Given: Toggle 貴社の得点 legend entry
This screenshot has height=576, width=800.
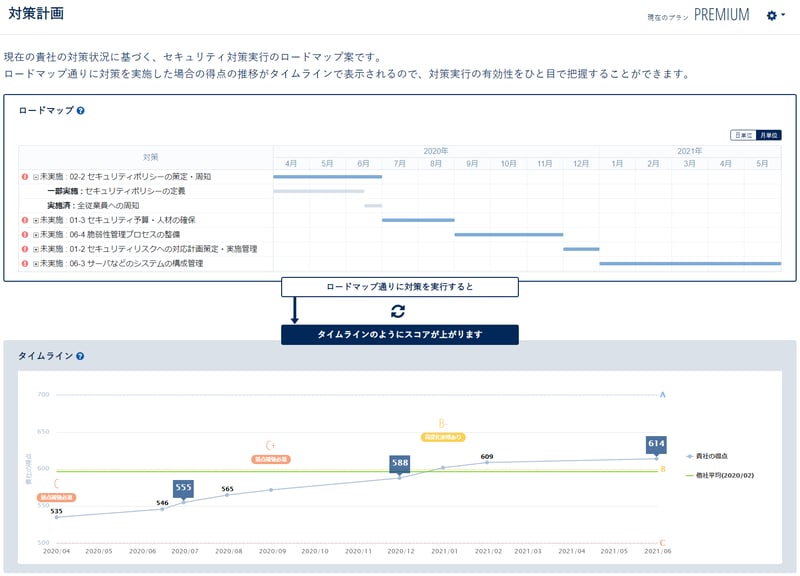Looking at the screenshot, I should [x=707, y=456].
